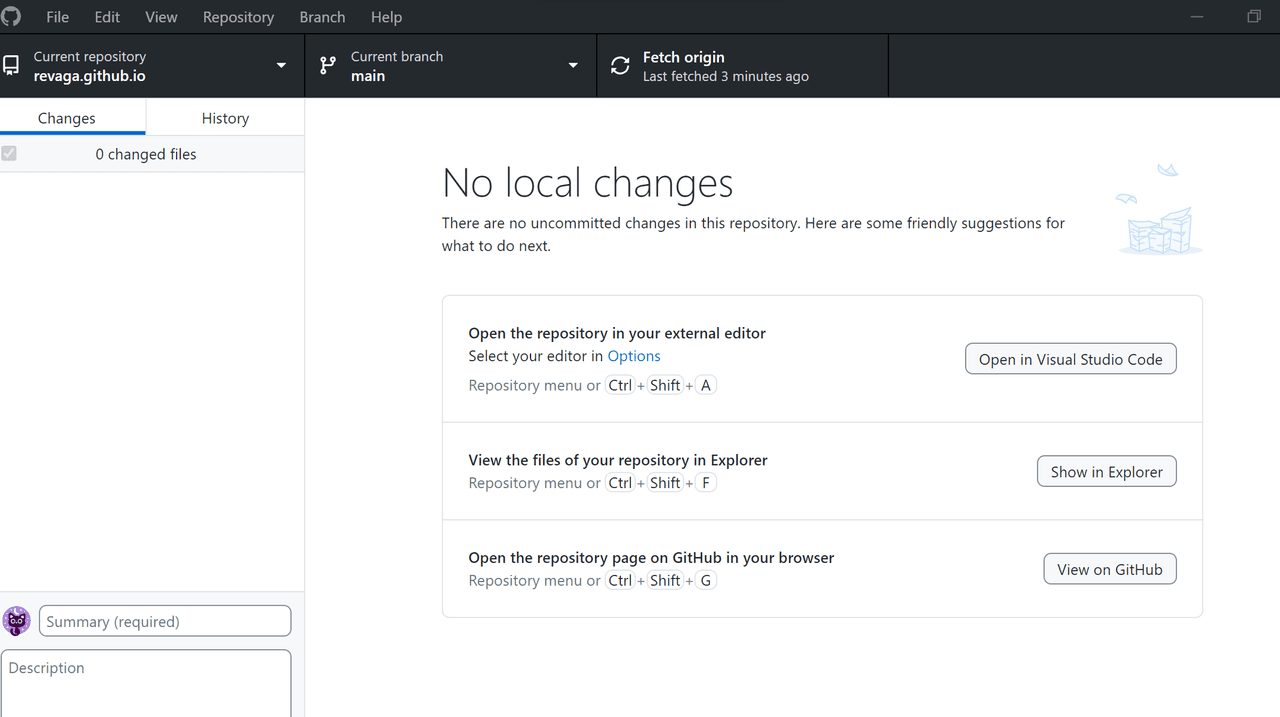Click the Fetch origin sync arrows icon

tap(620, 66)
